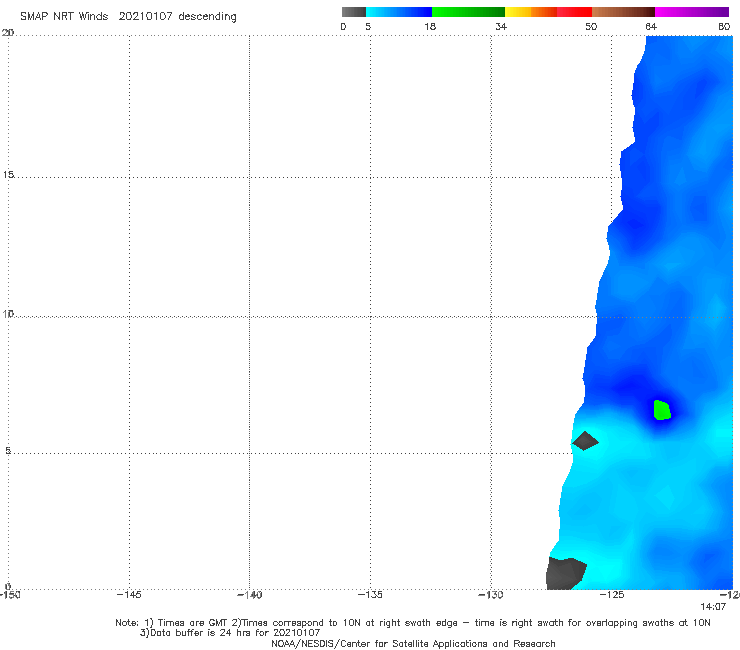The image size is (740, 650).
Task: Click the yellow-orange segment of the color bar
Action: pyautogui.click(x=531, y=12)
